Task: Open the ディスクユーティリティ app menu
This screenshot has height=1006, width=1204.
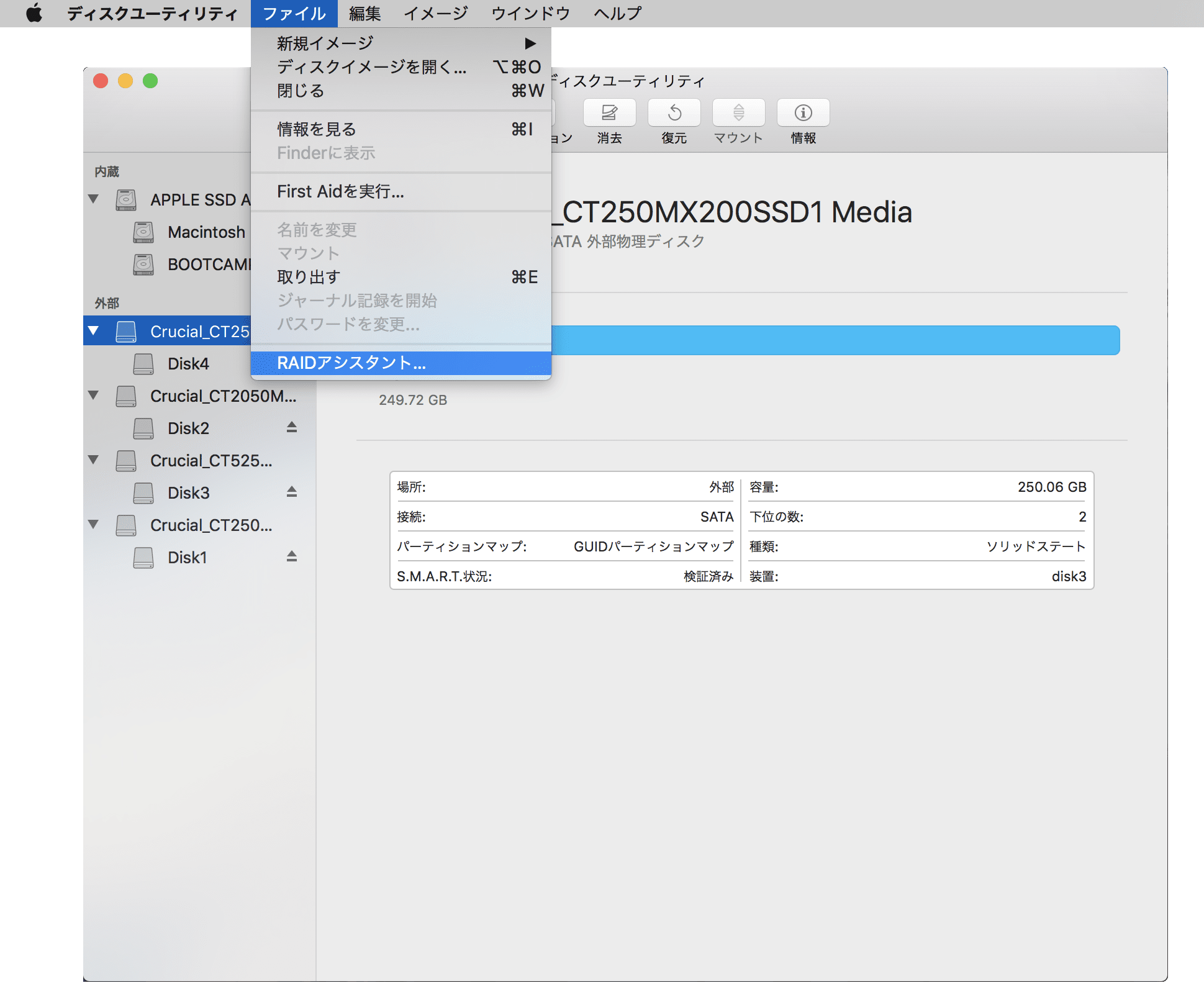Action: (x=152, y=13)
